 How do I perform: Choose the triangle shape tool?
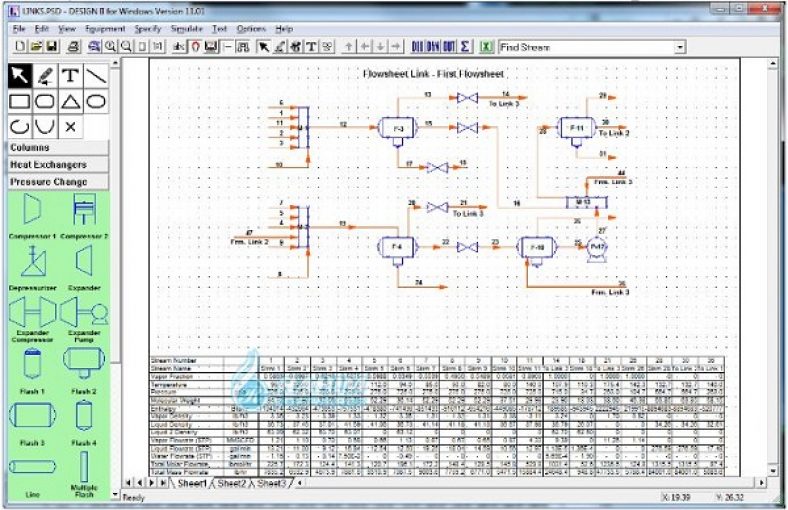pos(70,101)
